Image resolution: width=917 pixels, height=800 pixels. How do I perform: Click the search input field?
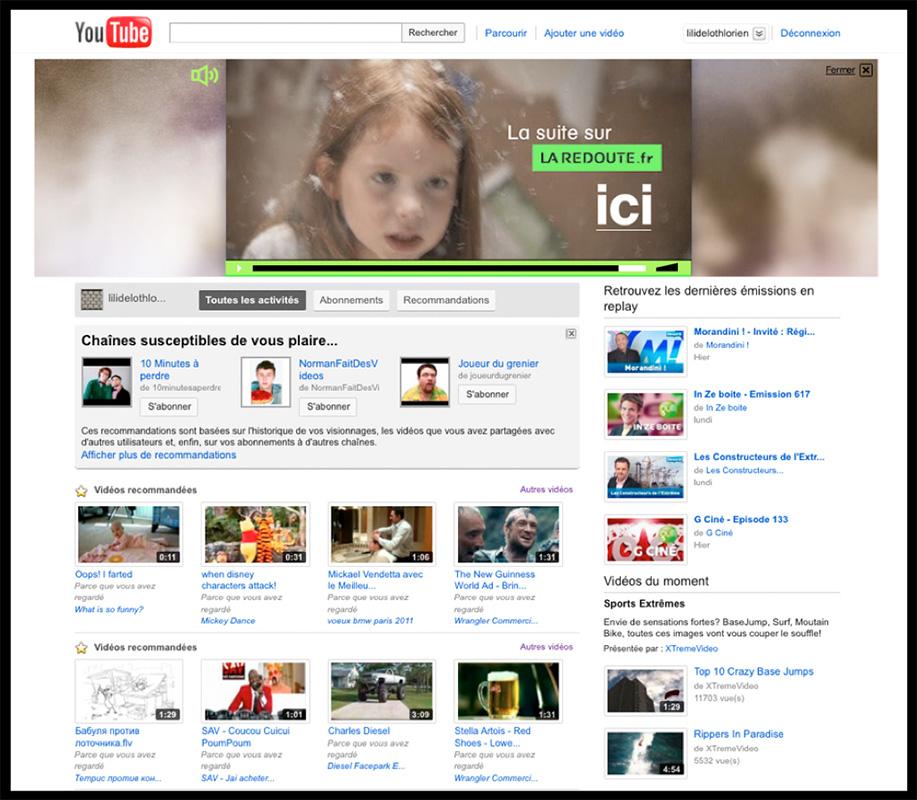(x=285, y=33)
